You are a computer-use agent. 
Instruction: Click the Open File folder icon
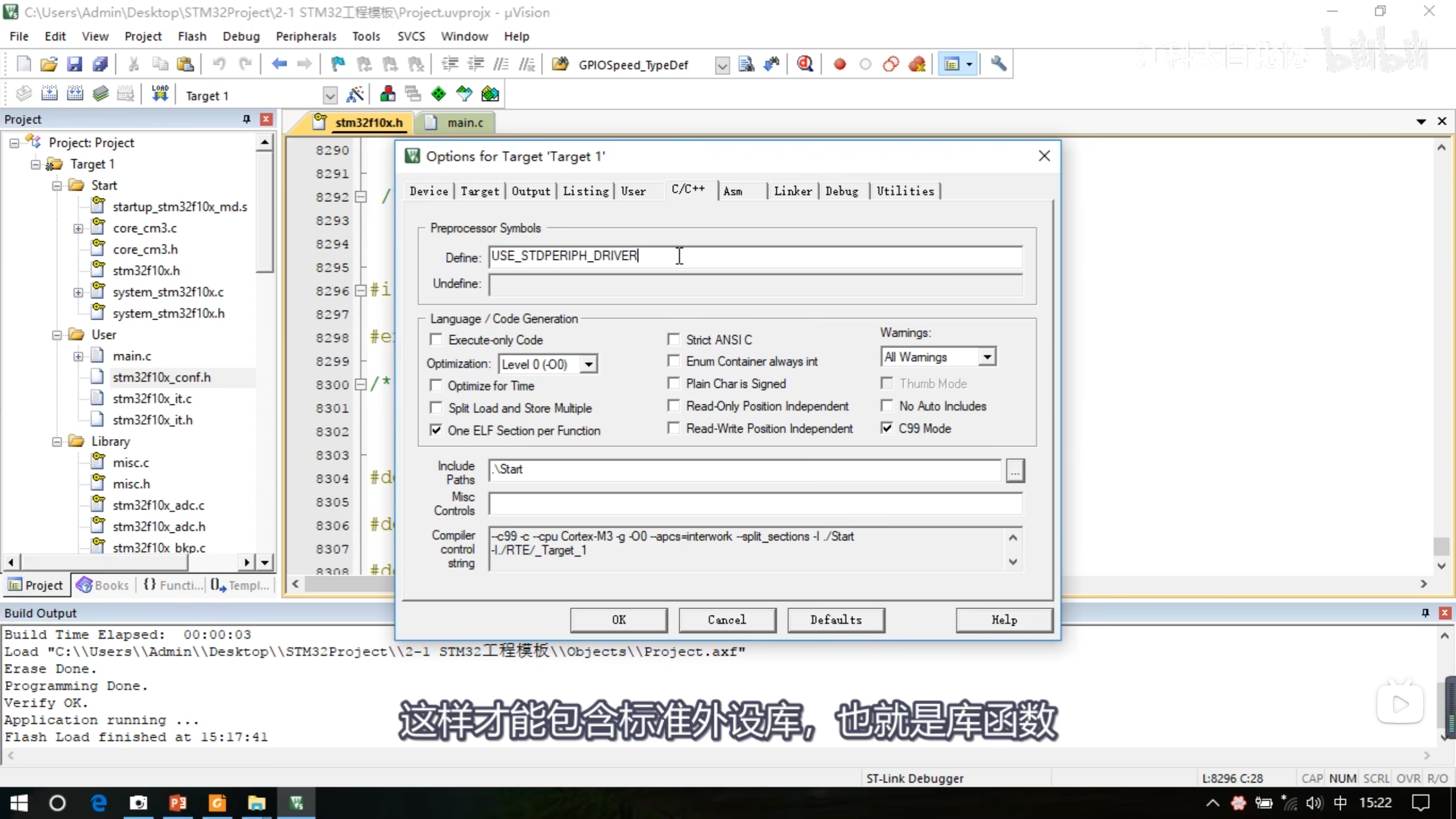[49, 64]
